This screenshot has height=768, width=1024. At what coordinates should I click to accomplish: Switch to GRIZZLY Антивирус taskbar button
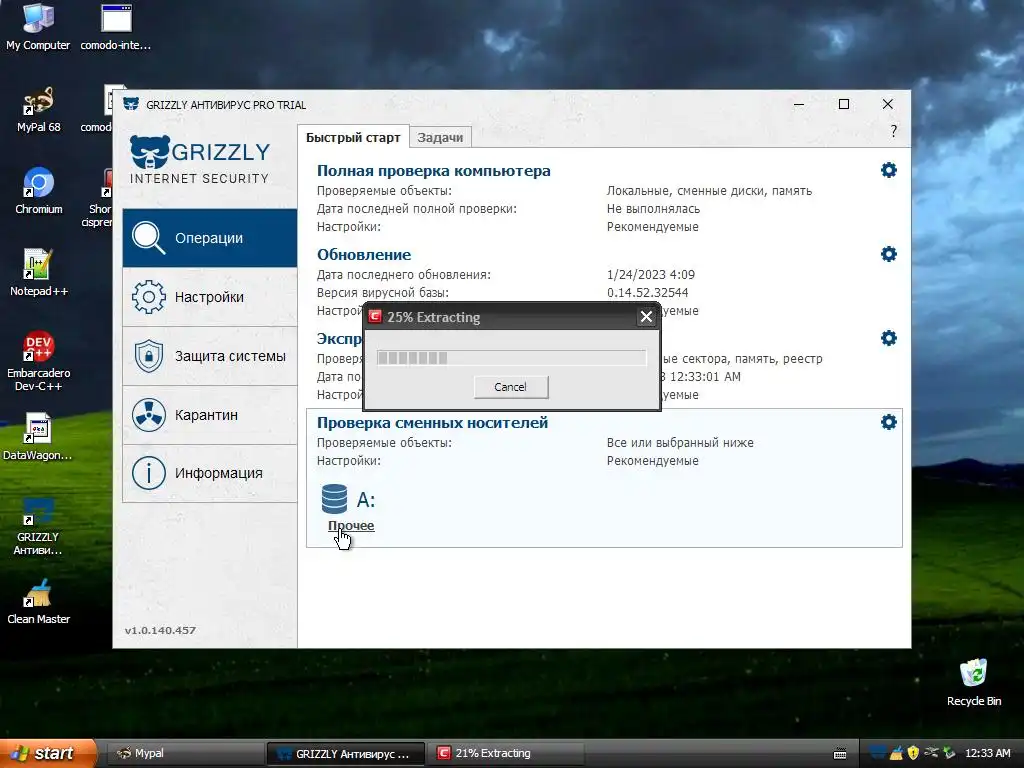tap(345, 754)
